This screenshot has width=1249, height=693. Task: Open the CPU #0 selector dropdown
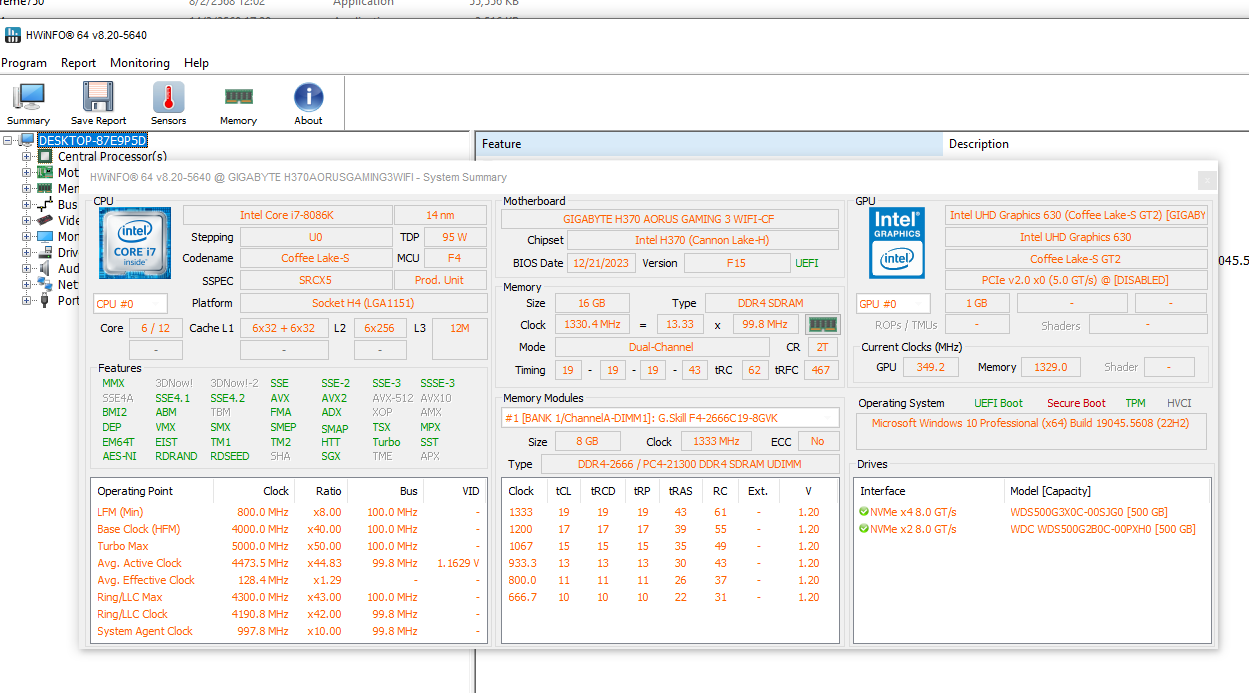131,303
